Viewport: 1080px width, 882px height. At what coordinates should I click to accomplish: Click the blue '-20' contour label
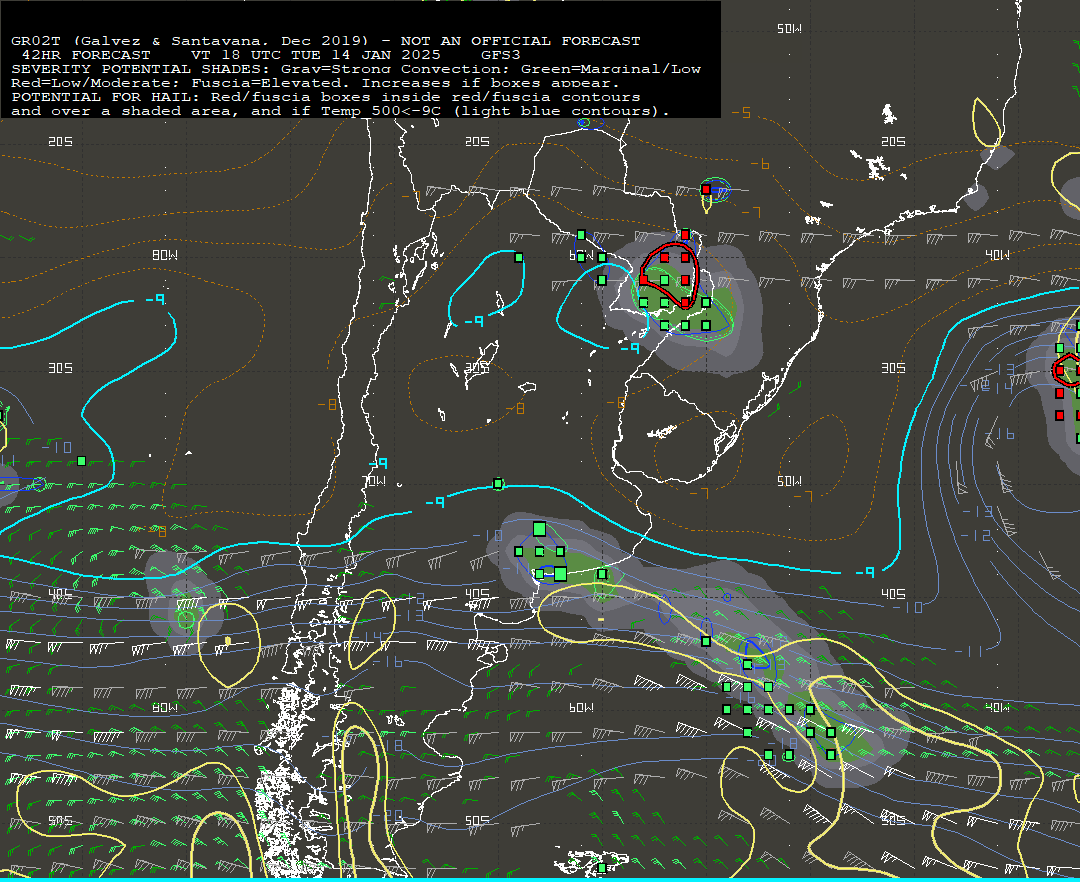(x=388, y=815)
